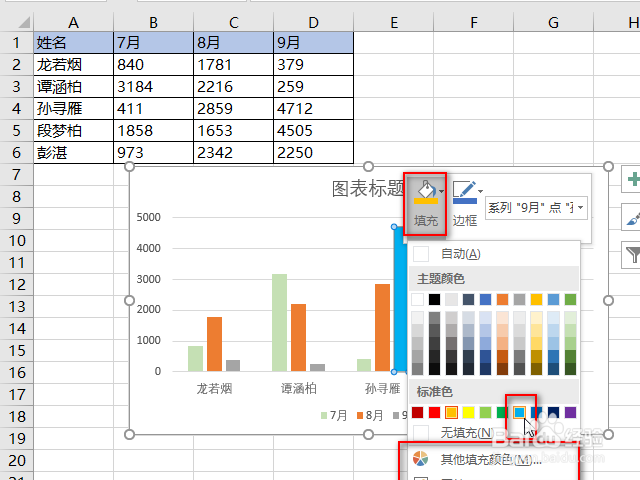Select row 1 header

tap(16, 42)
